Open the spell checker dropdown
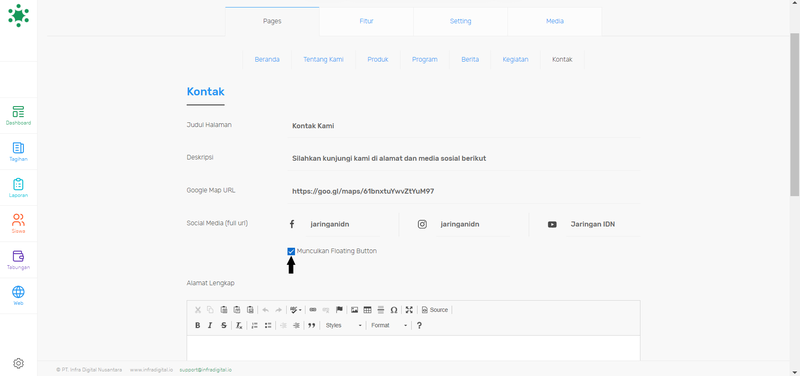Screen dimensions: 800x376 pyautogui.click(x=295, y=310)
